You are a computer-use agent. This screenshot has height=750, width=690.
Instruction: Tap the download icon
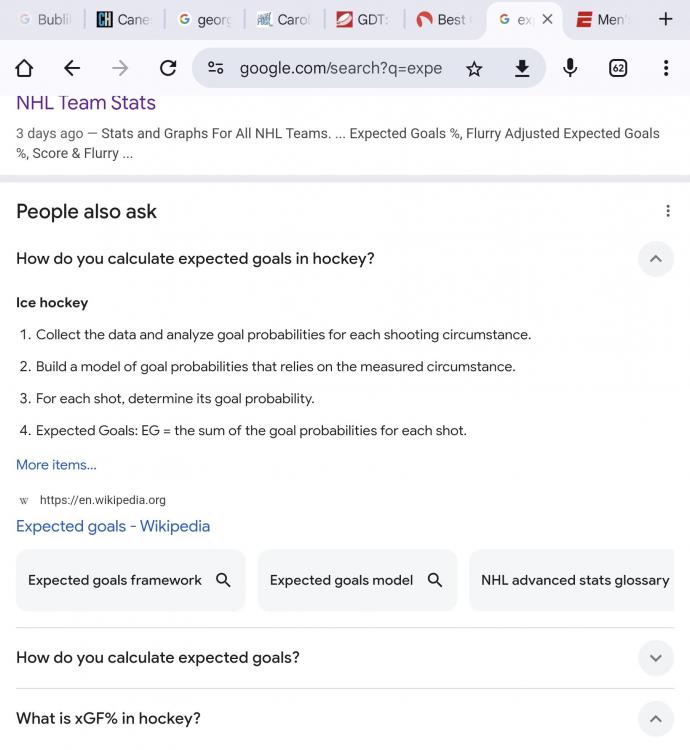click(521, 68)
